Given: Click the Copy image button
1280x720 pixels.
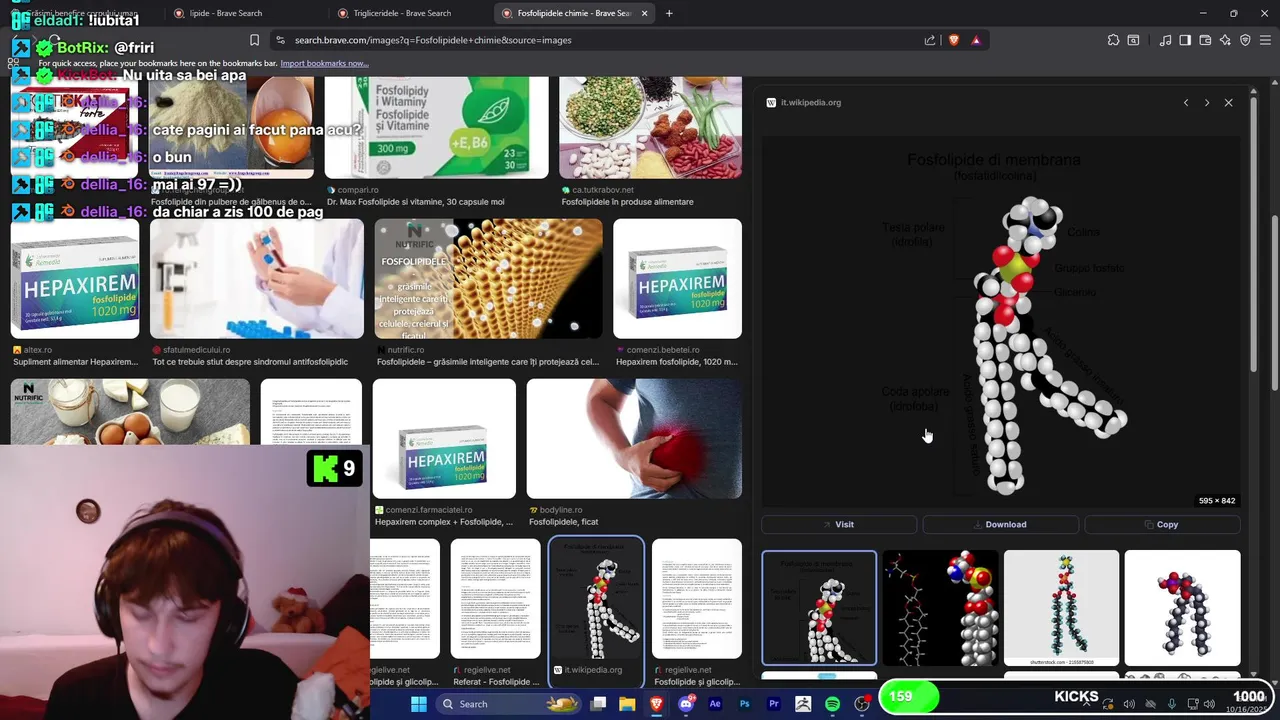Looking at the screenshot, I should coord(1162,524).
